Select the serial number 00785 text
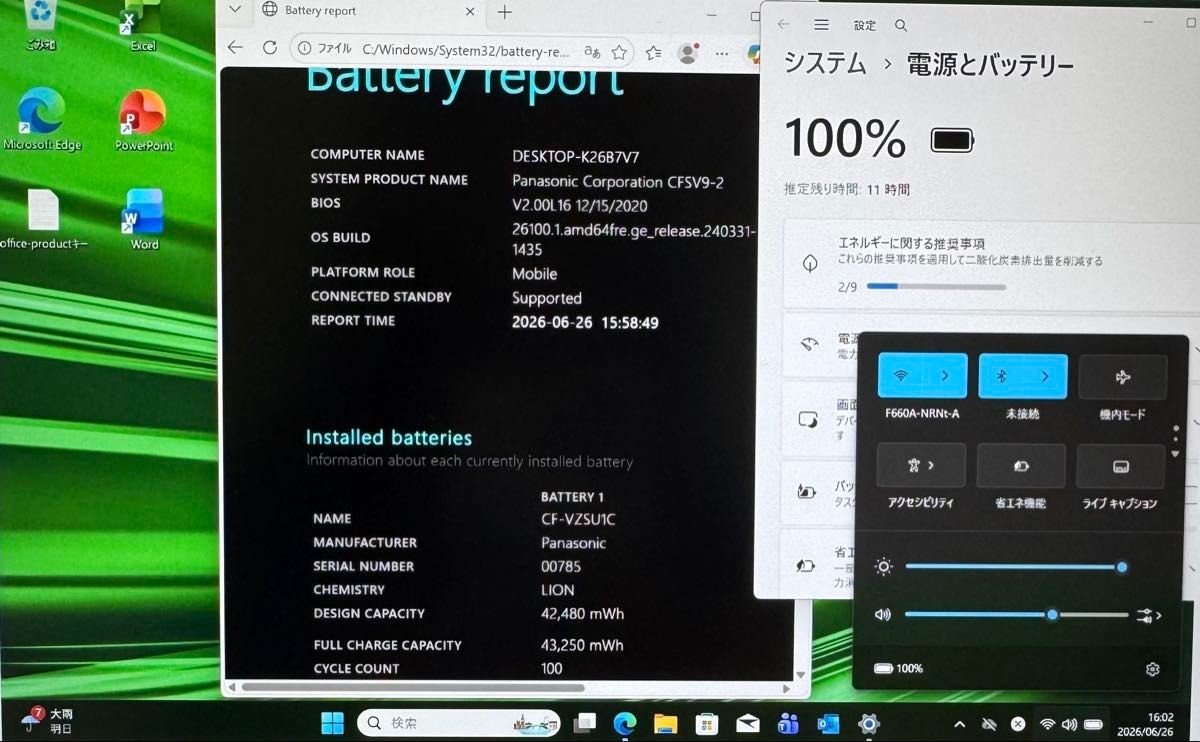Image resolution: width=1200 pixels, height=742 pixels. 561,566
